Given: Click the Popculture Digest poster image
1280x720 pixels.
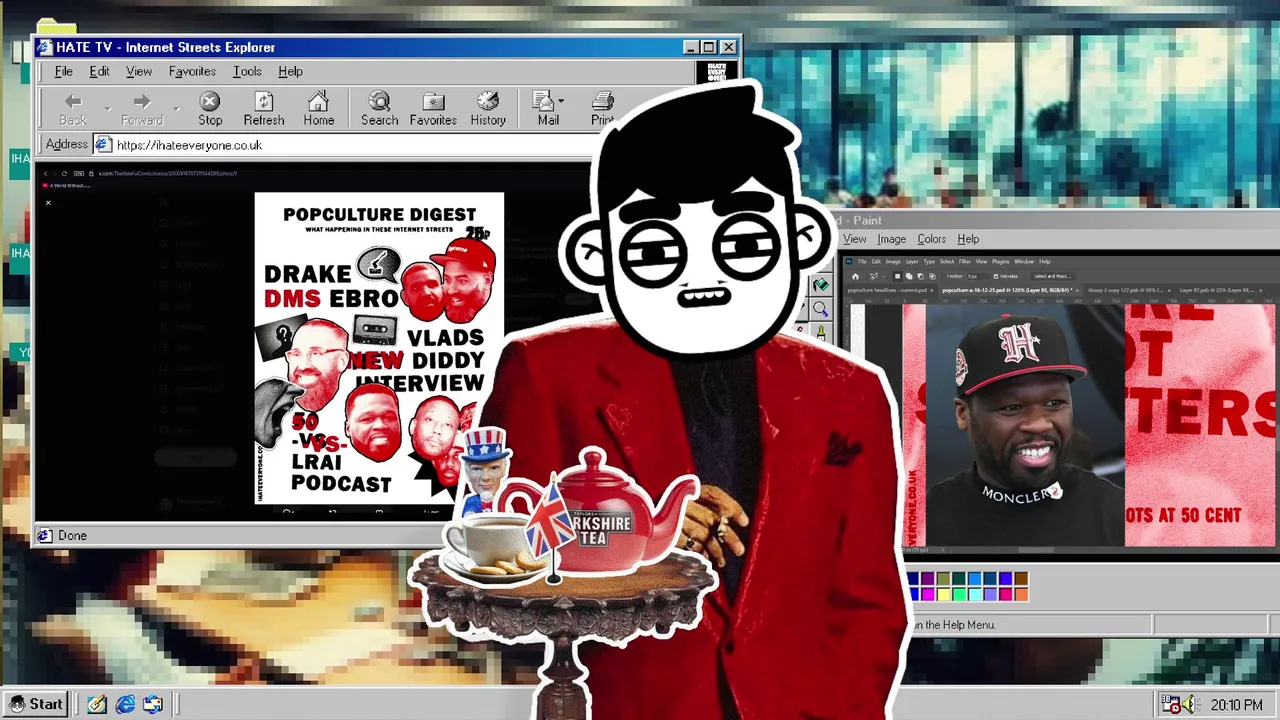Looking at the screenshot, I should point(379,348).
